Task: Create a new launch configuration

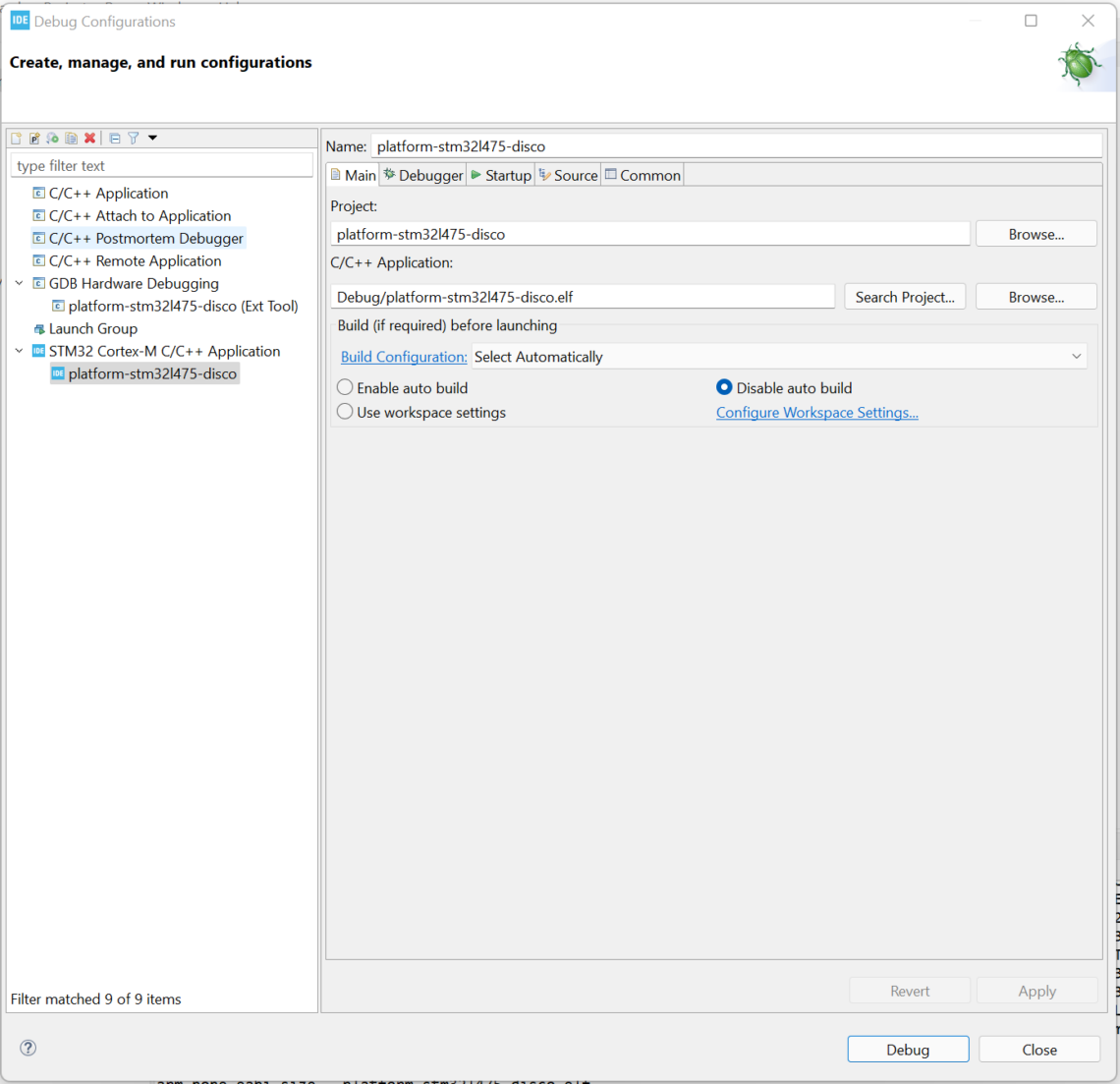Action: (17, 138)
